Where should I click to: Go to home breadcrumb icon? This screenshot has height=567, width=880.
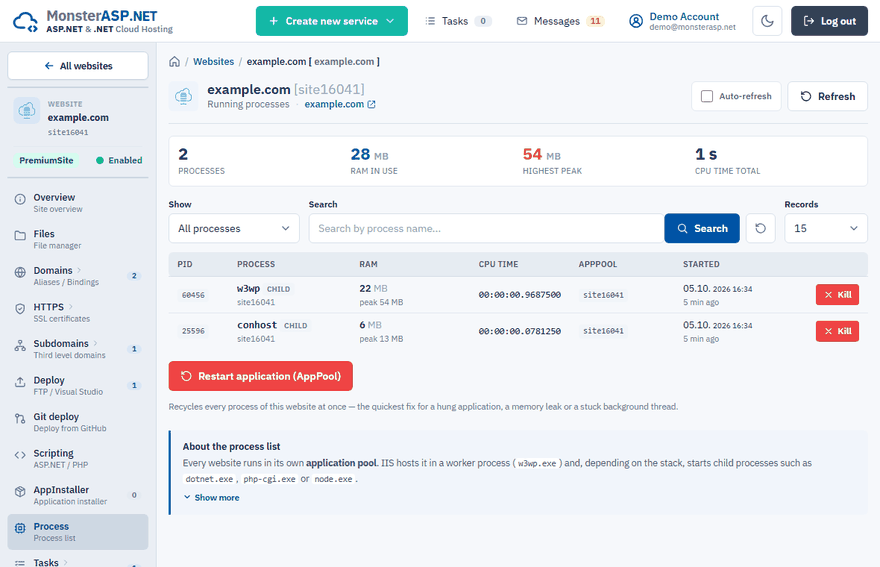point(175,62)
